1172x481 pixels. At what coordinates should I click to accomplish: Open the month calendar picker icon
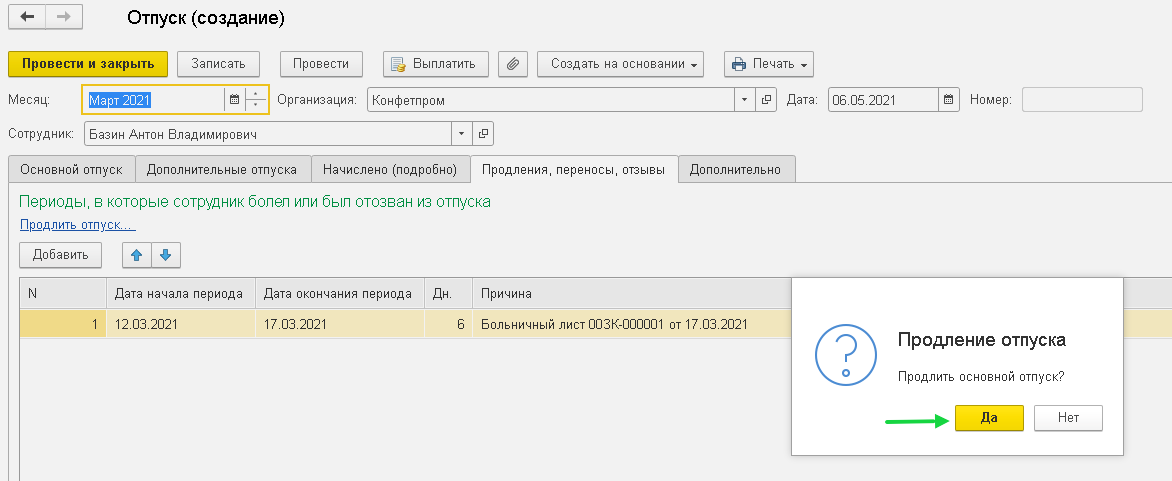pos(235,100)
